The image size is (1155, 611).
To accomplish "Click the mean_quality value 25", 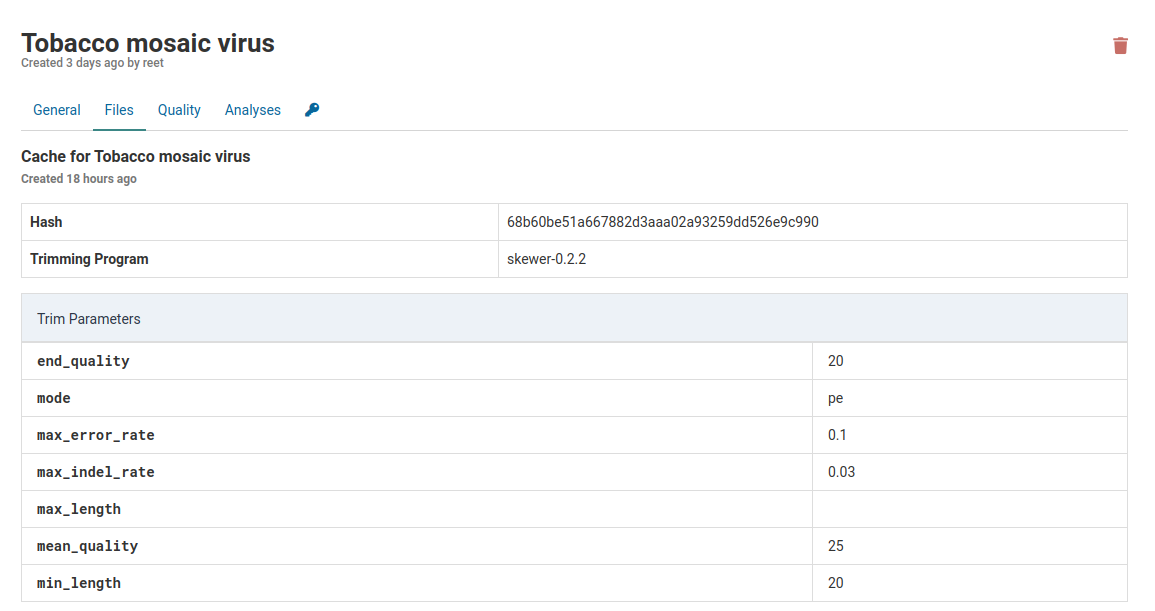I will tap(836, 546).
